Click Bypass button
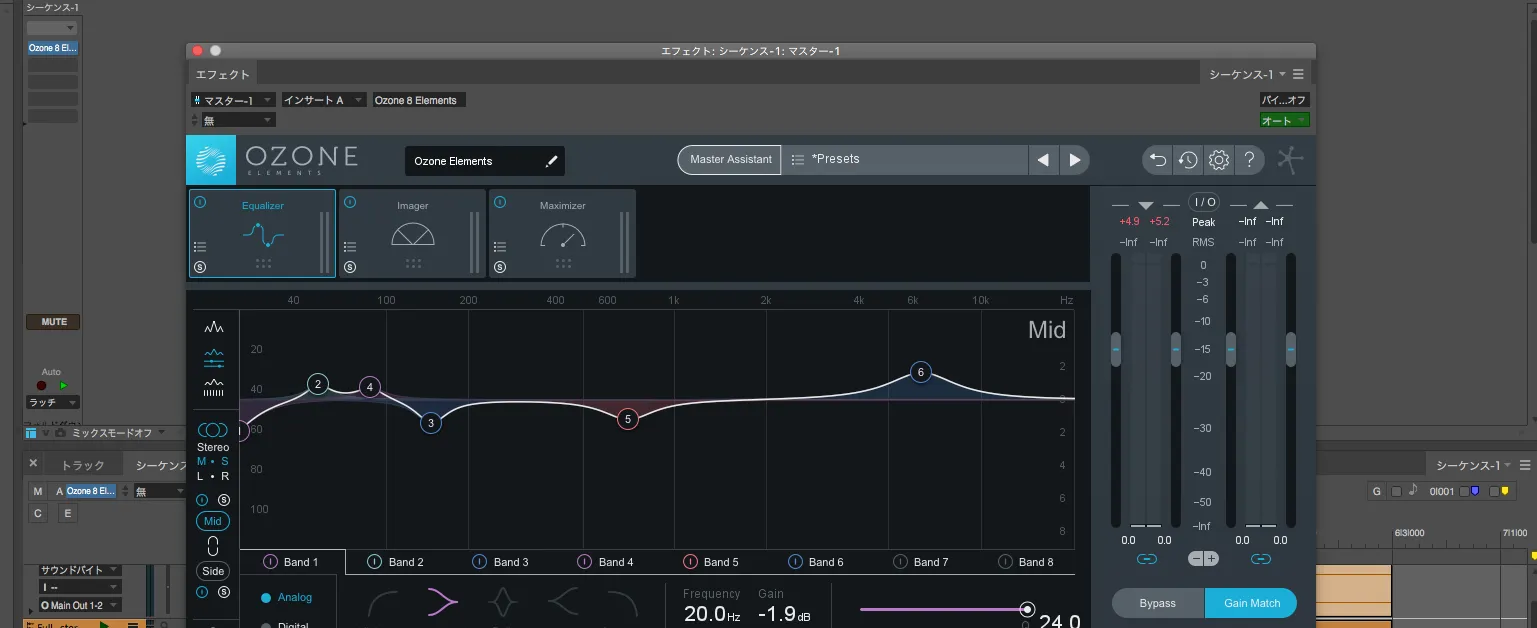 pyautogui.click(x=1157, y=603)
